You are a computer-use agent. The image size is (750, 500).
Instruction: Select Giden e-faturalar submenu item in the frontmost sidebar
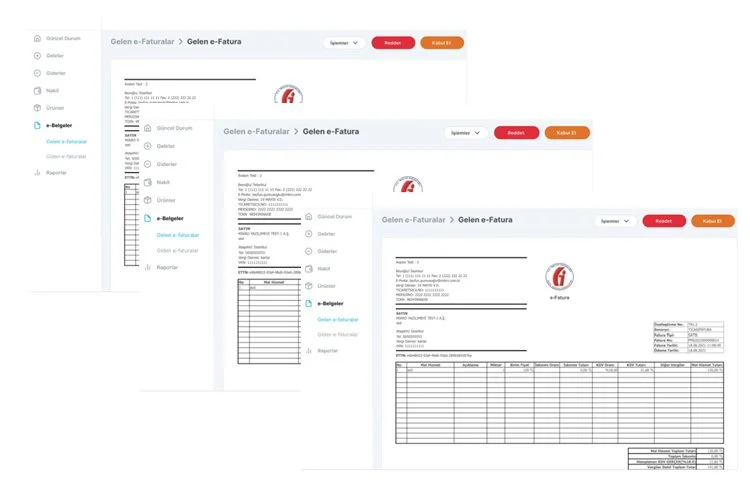coord(338,334)
